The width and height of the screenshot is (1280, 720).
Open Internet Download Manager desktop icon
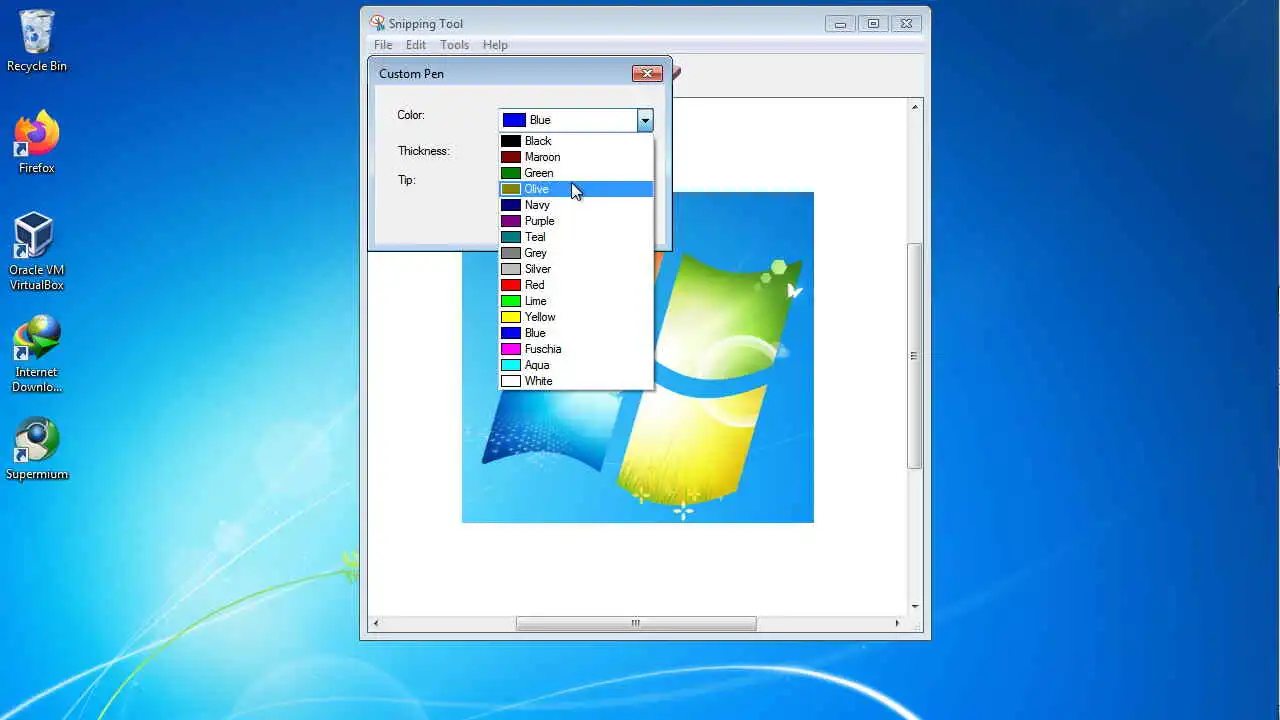tap(37, 354)
